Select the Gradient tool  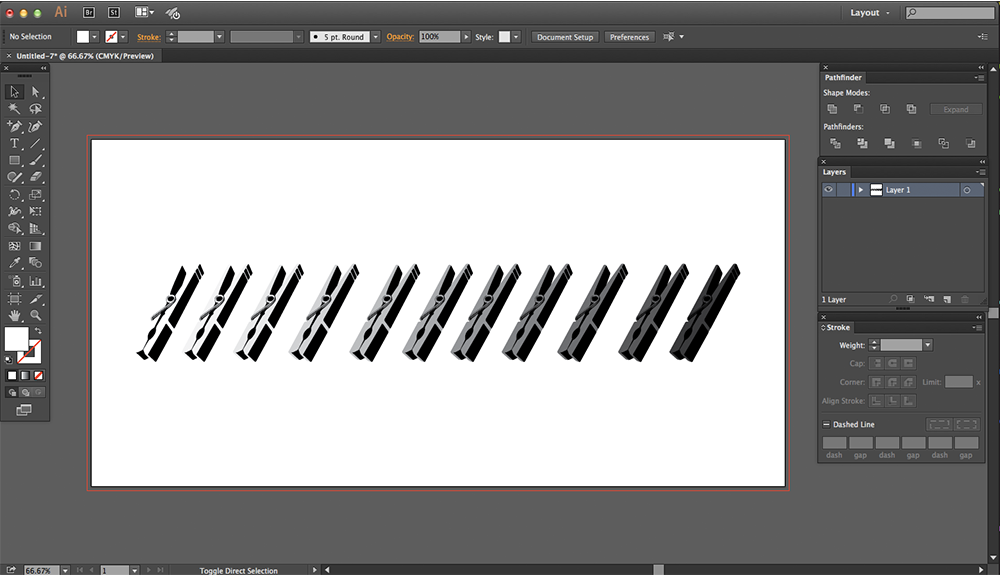[36, 245]
